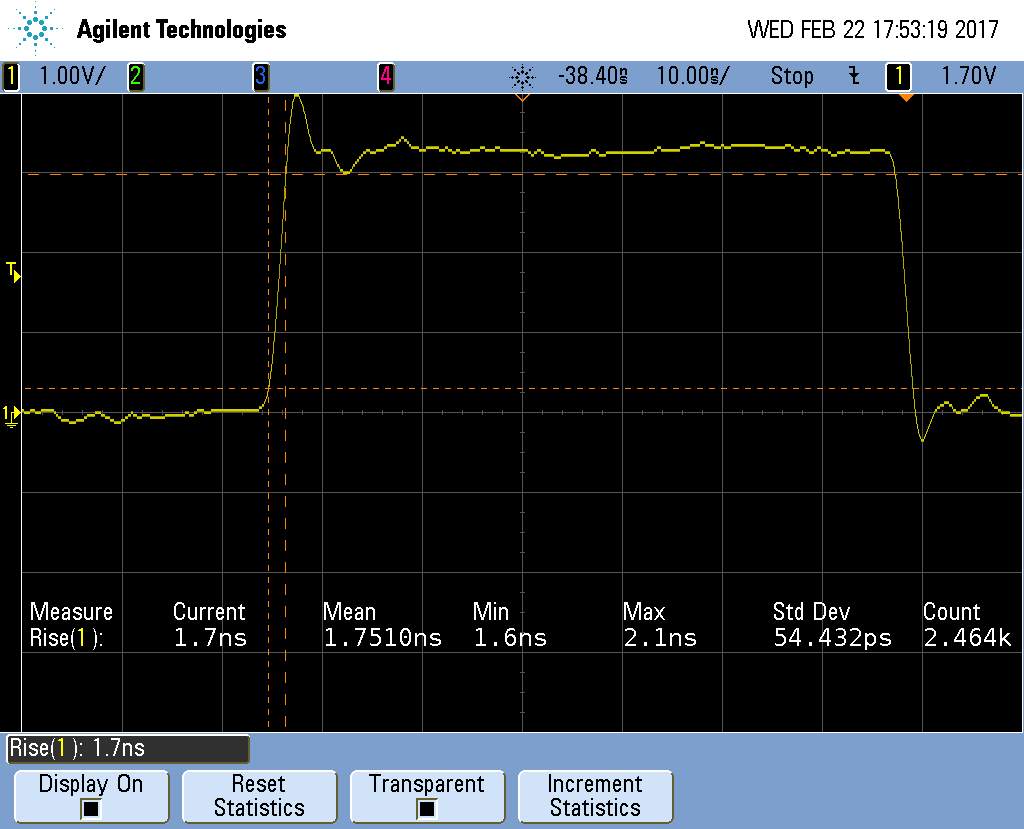Open the 10.00ns/ timebase setting
1024x829 pixels.
coord(693,76)
